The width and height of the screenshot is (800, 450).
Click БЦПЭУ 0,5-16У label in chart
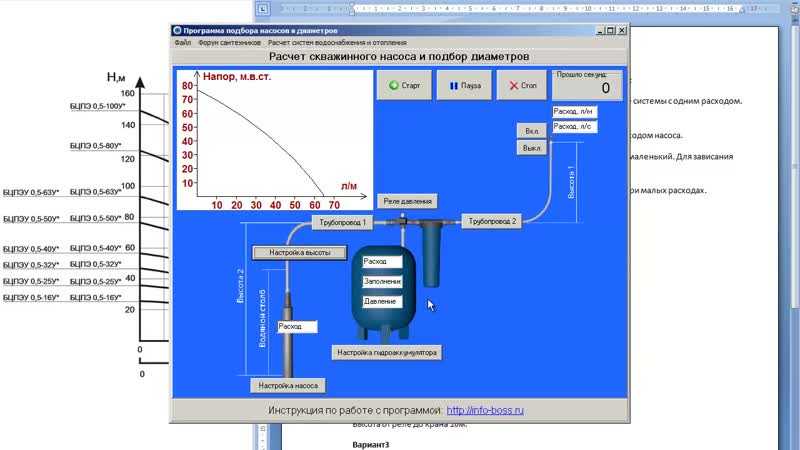tap(31, 297)
